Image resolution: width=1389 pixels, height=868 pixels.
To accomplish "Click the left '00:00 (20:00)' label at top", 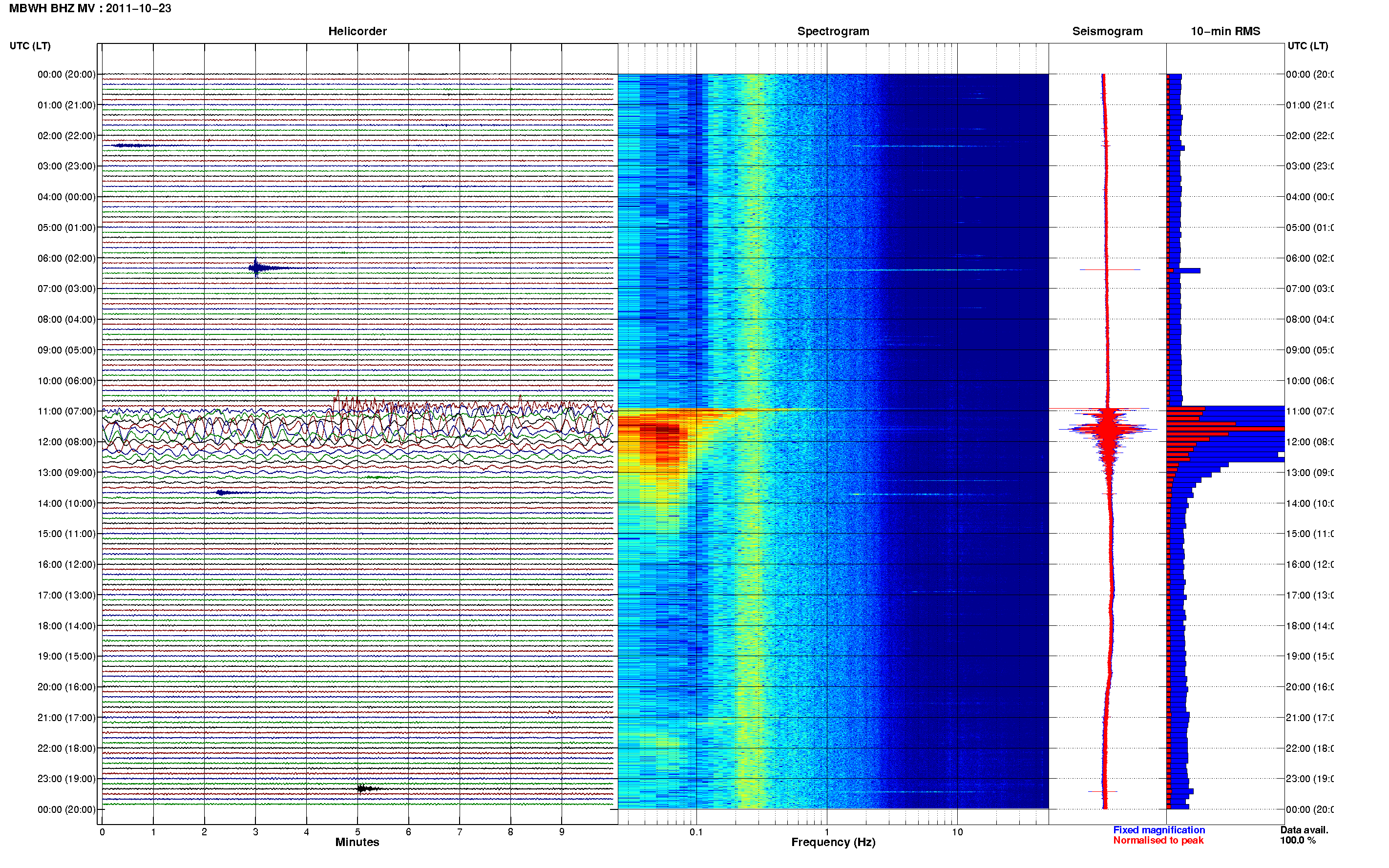I will pos(66,74).
